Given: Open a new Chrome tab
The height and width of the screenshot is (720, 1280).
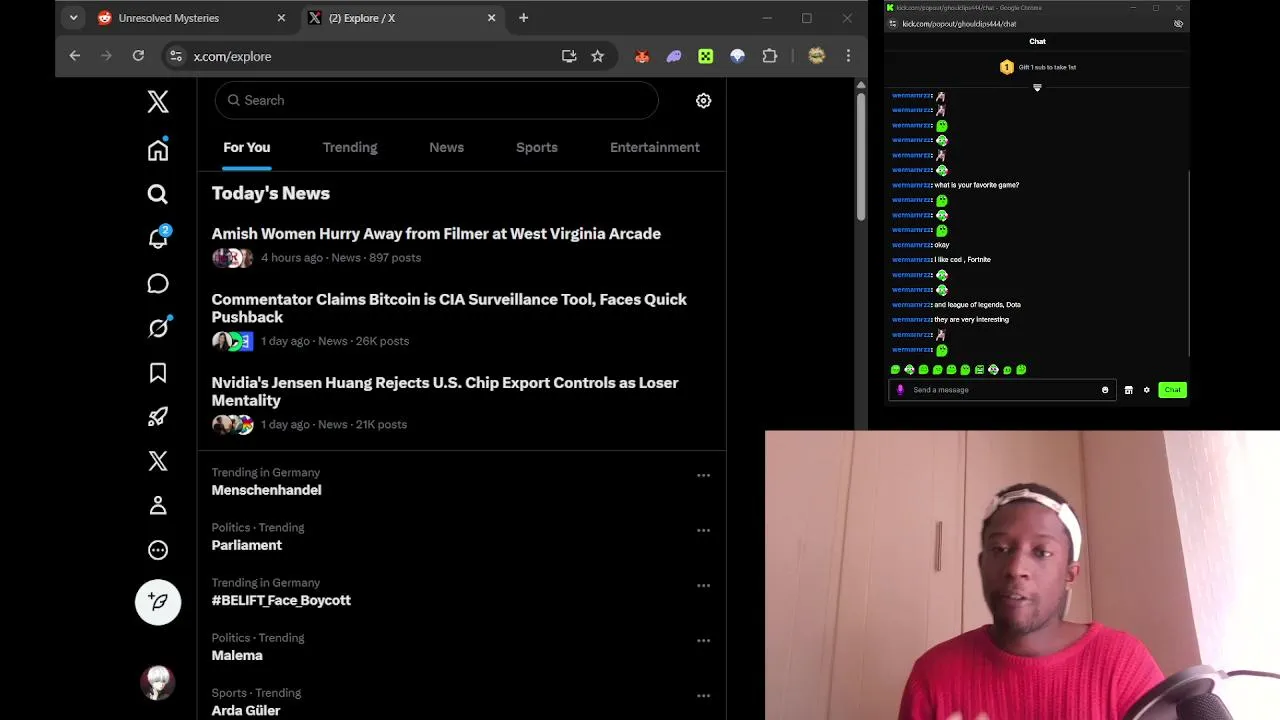Looking at the screenshot, I should pos(523,18).
